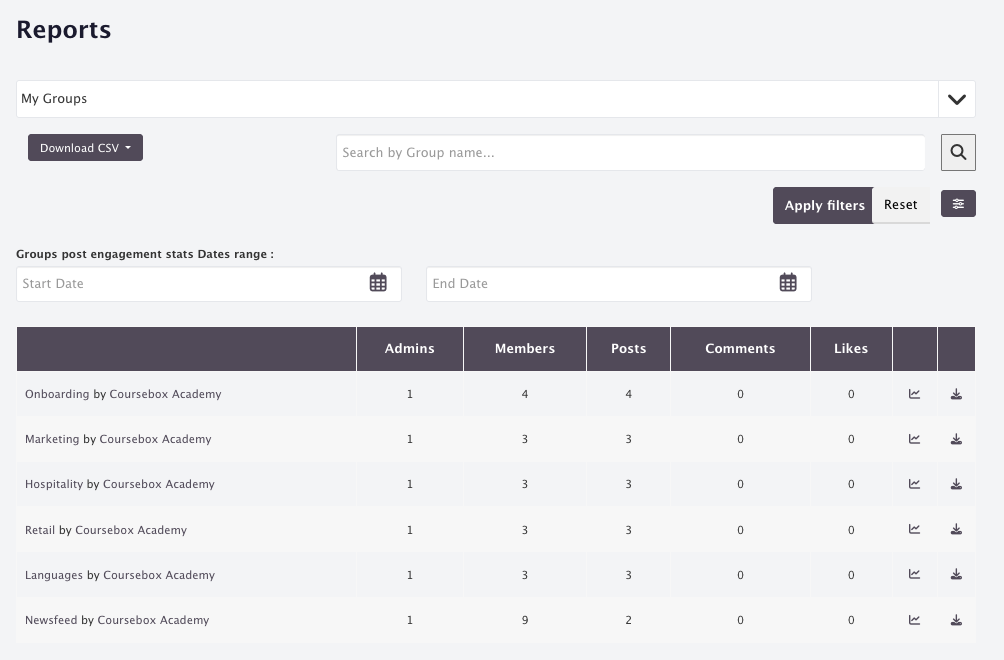Click the Apply filters button
This screenshot has width=1004, height=660.
(823, 205)
